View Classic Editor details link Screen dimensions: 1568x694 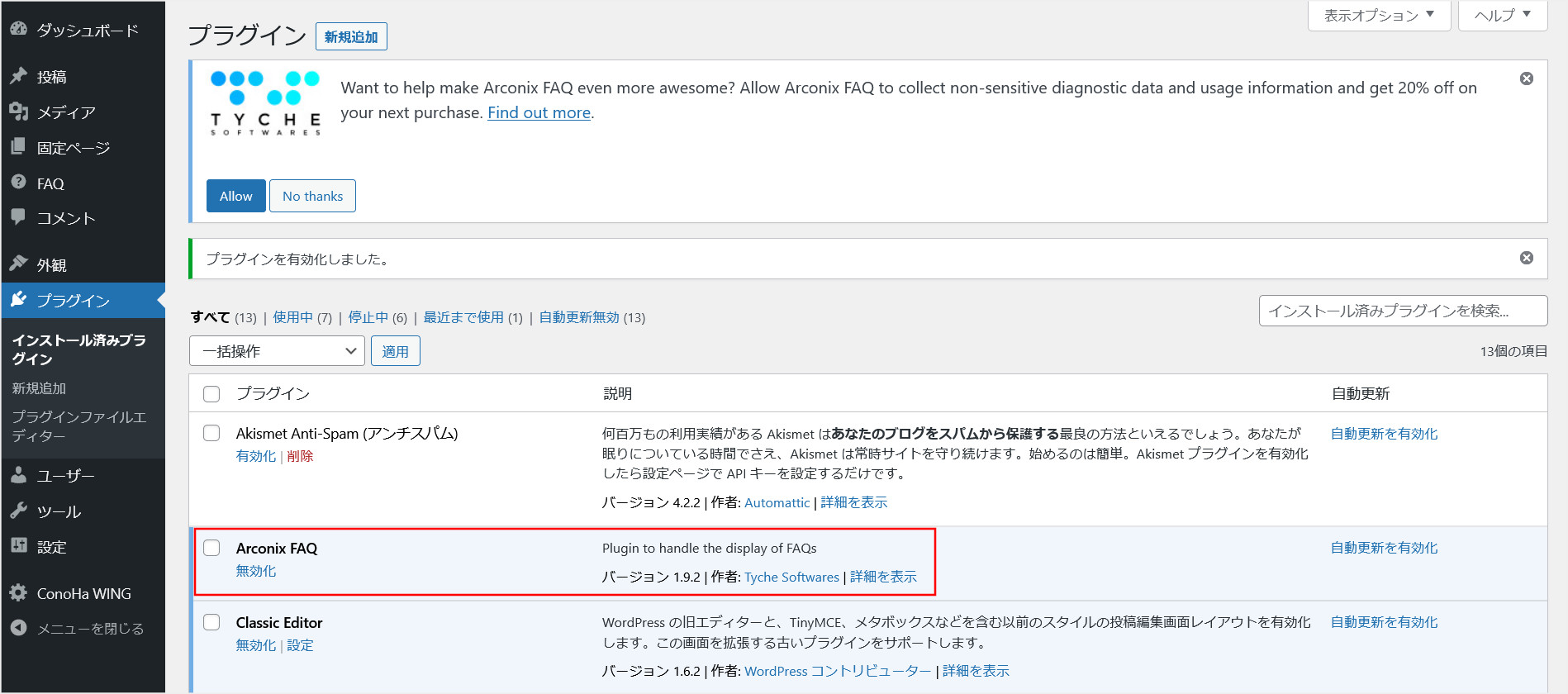(x=976, y=671)
